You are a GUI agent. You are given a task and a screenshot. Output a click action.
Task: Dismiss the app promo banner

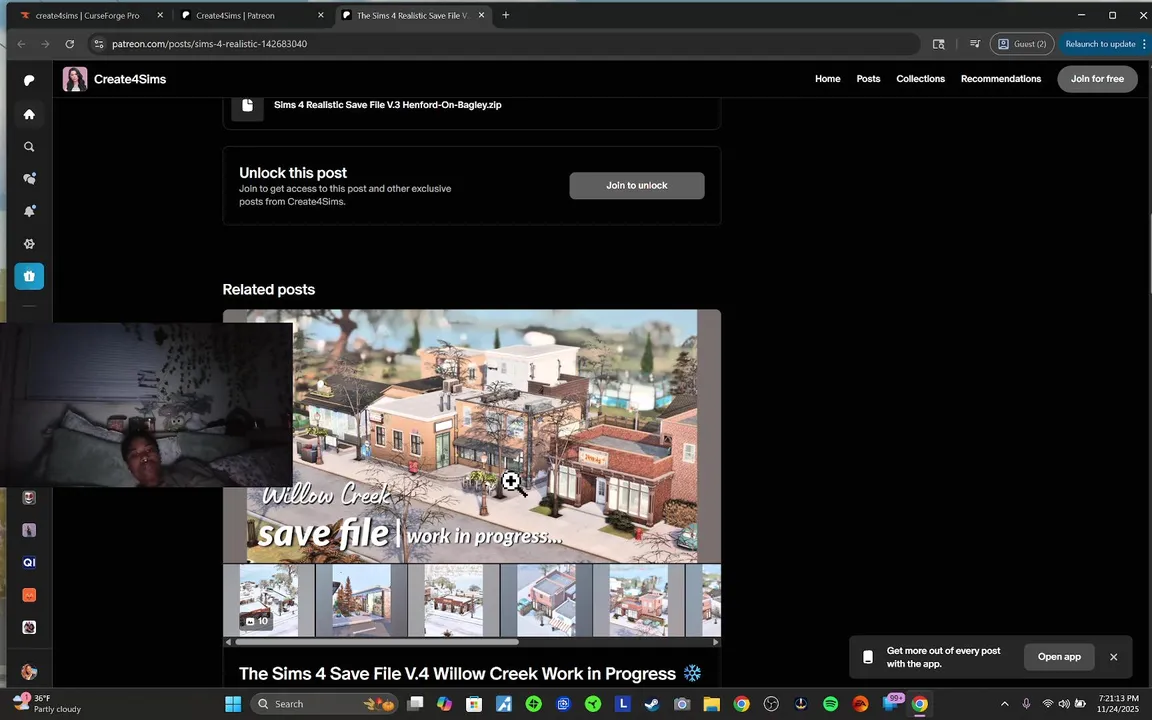click(1113, 657)
